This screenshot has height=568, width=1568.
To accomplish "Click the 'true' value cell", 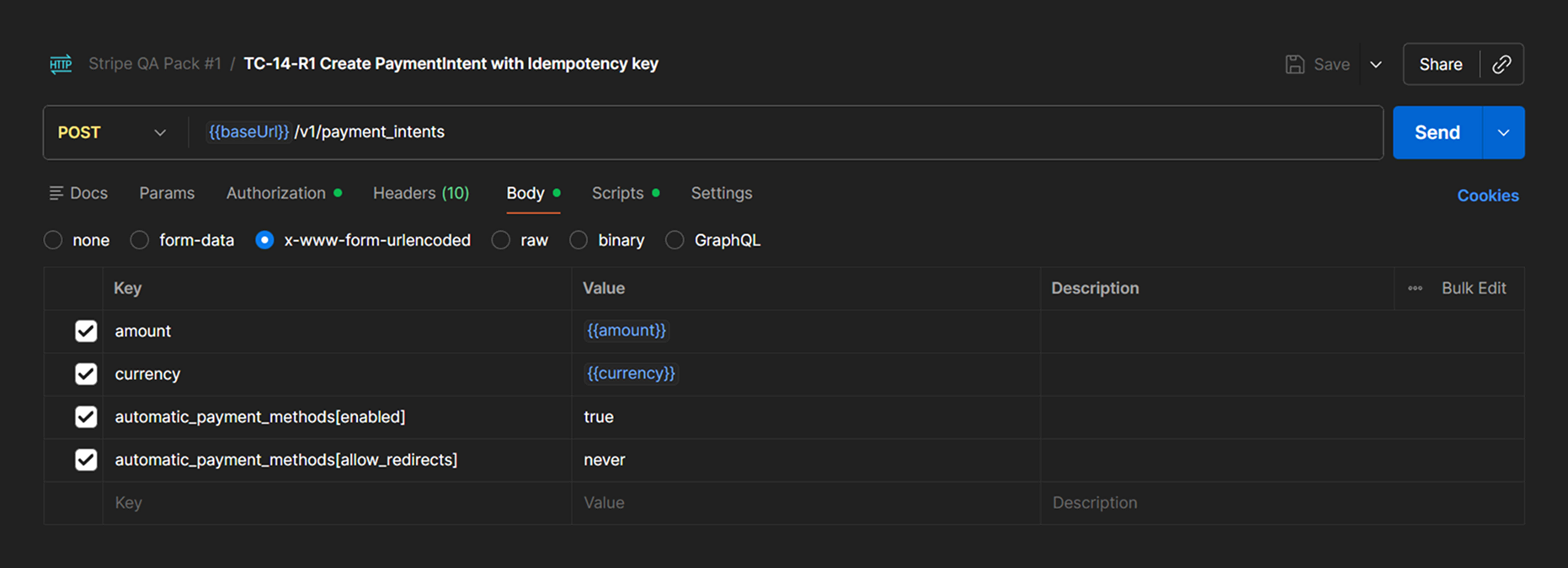I will pyautogui.click(x=806, y=417).
